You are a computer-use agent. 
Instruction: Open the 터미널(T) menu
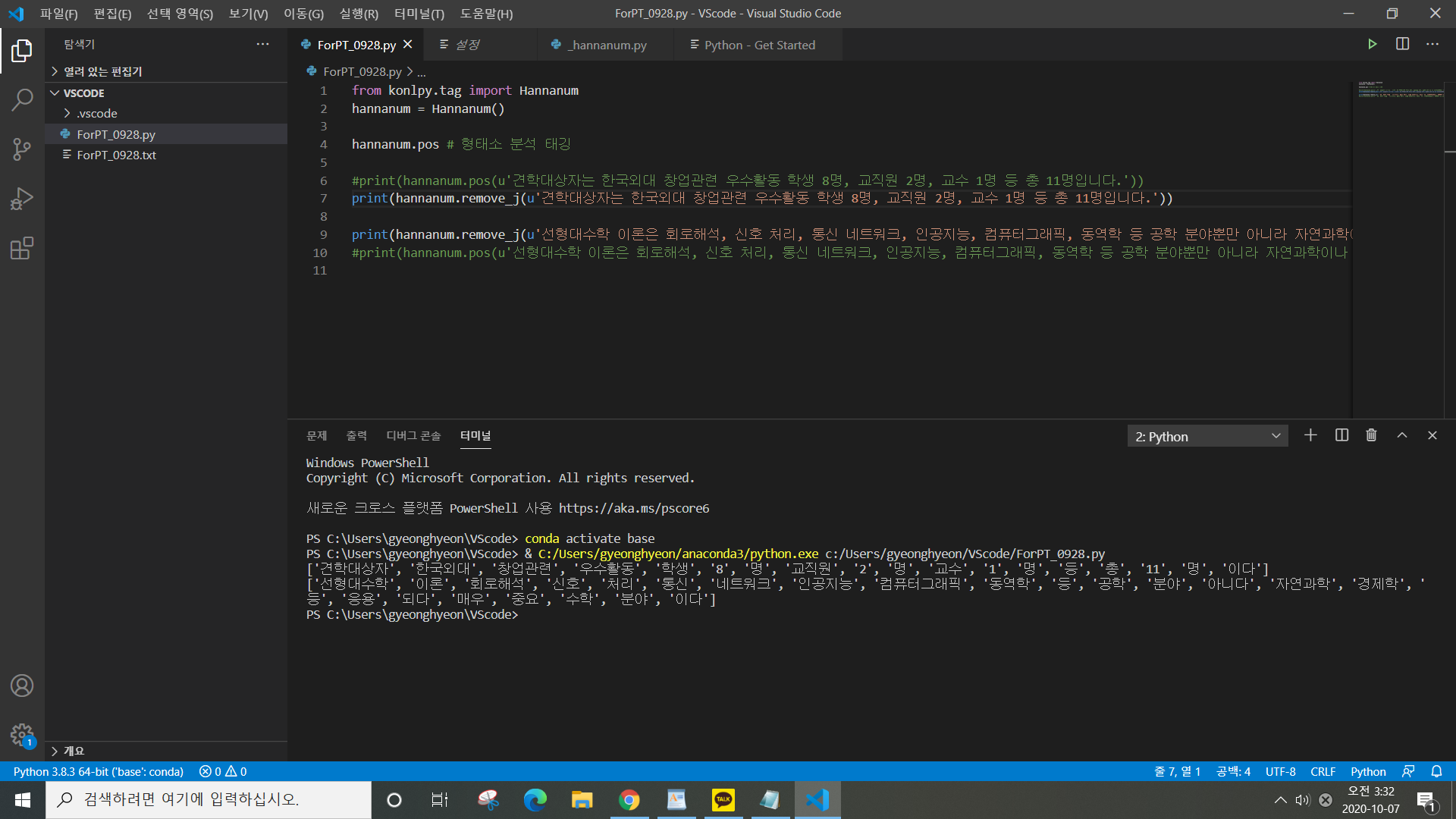(x=419, y=14)
